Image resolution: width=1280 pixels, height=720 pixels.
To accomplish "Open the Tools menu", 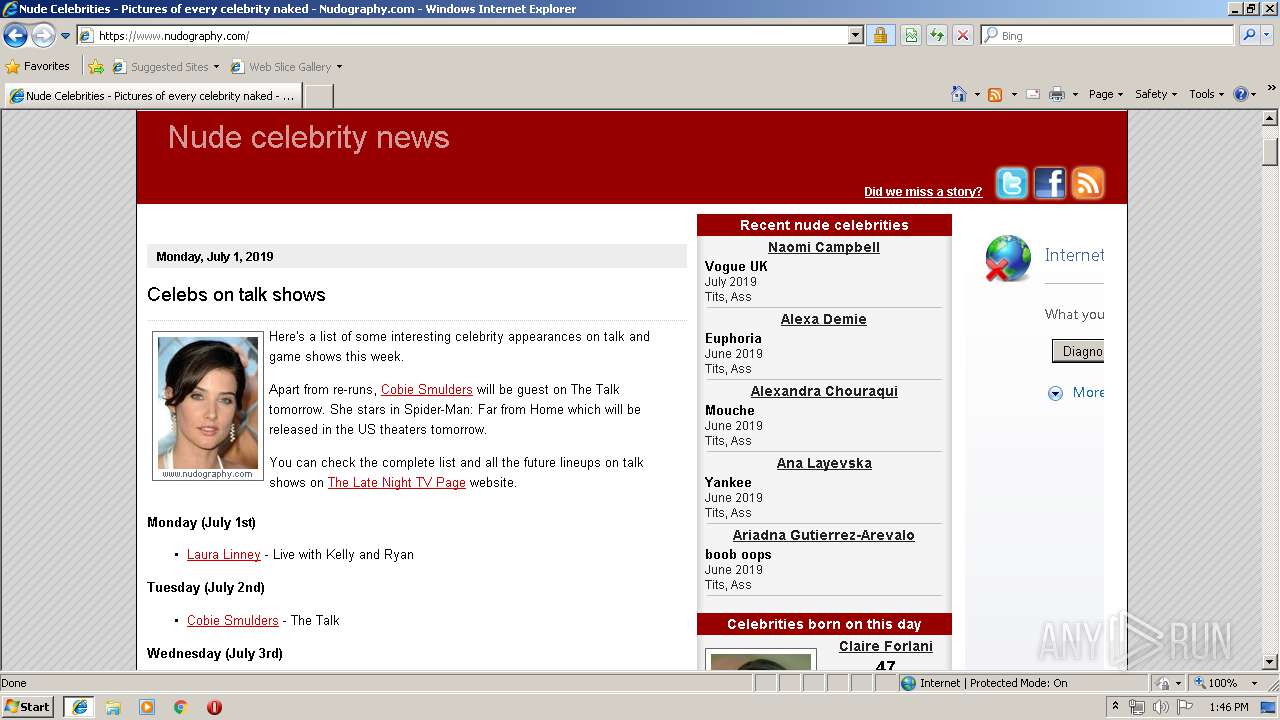I will [x=1207, y=94].
